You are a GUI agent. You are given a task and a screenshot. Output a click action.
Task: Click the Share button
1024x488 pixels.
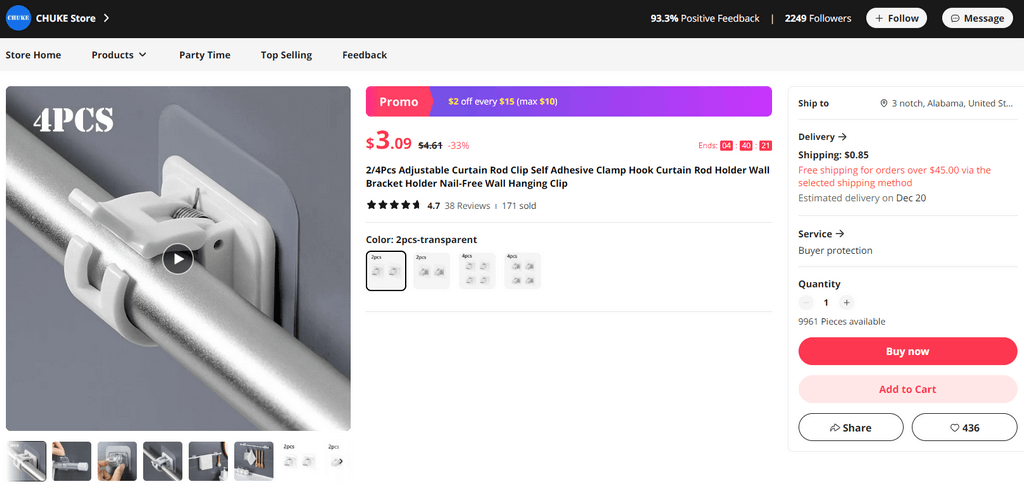point(850,427)
